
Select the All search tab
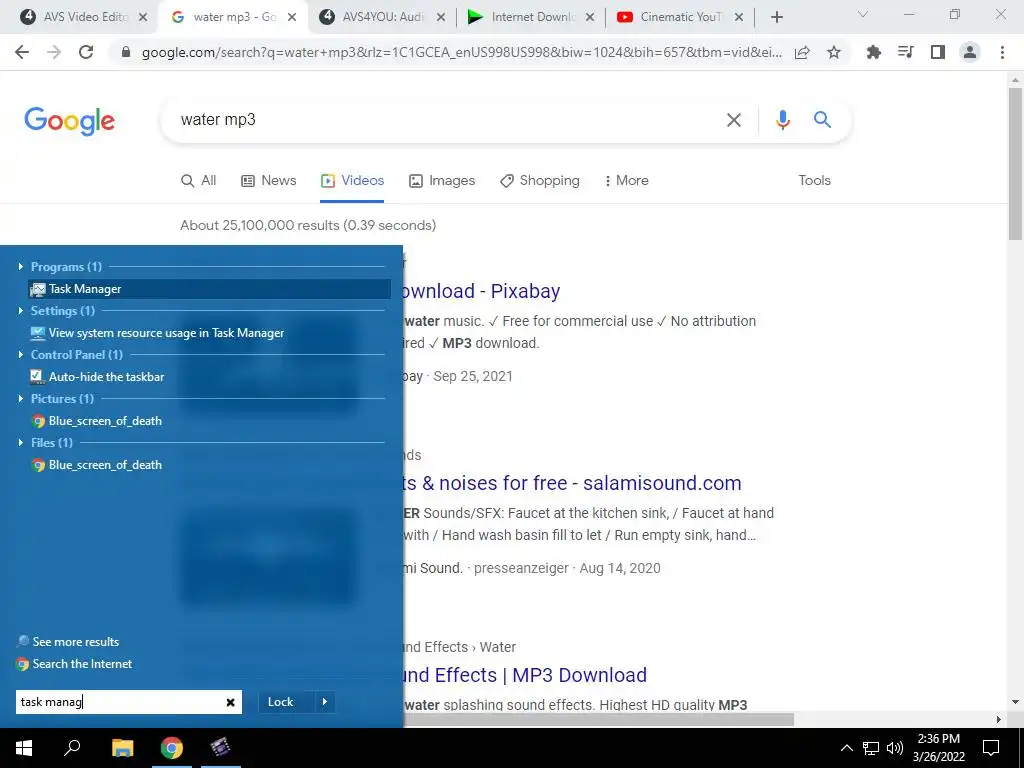point(199,180)
